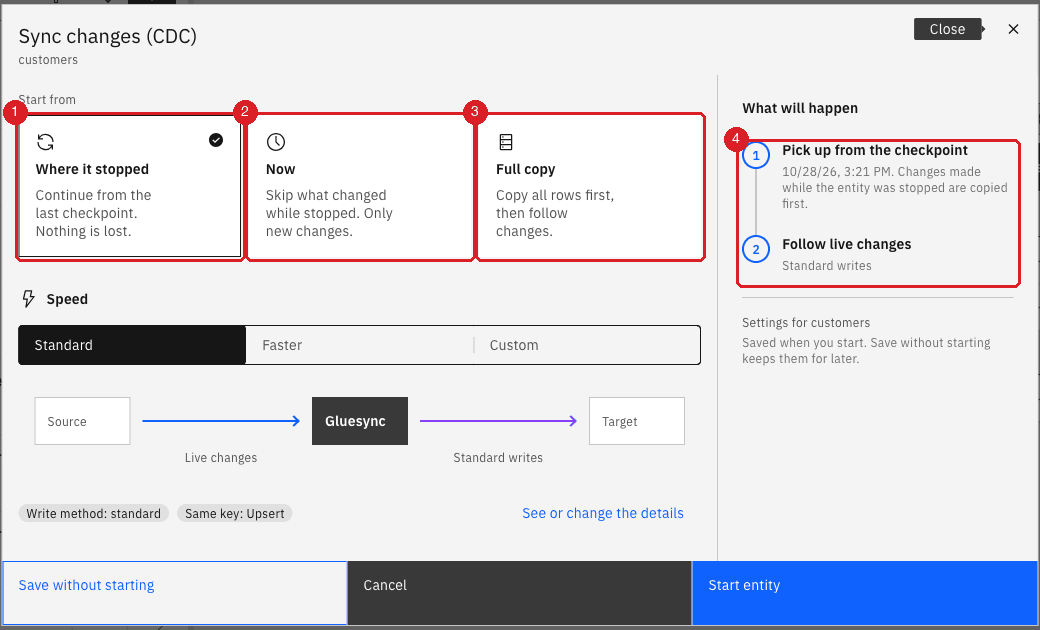This screenshot has width=1040, height=630.
Task: Click the 'Standard writes' label under the purple arrow
Action: click(498, 458)
